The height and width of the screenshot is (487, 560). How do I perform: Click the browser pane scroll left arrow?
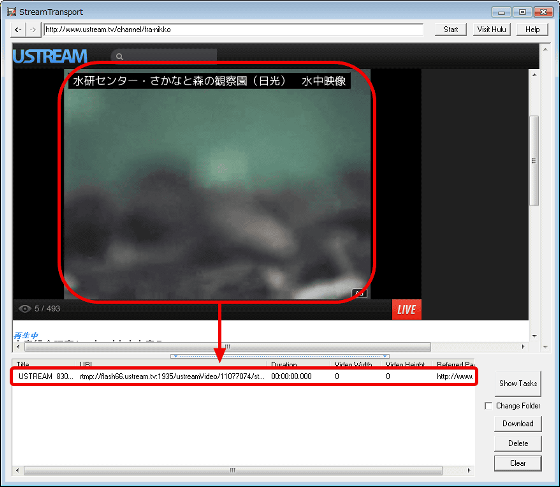tap(18, 346)
